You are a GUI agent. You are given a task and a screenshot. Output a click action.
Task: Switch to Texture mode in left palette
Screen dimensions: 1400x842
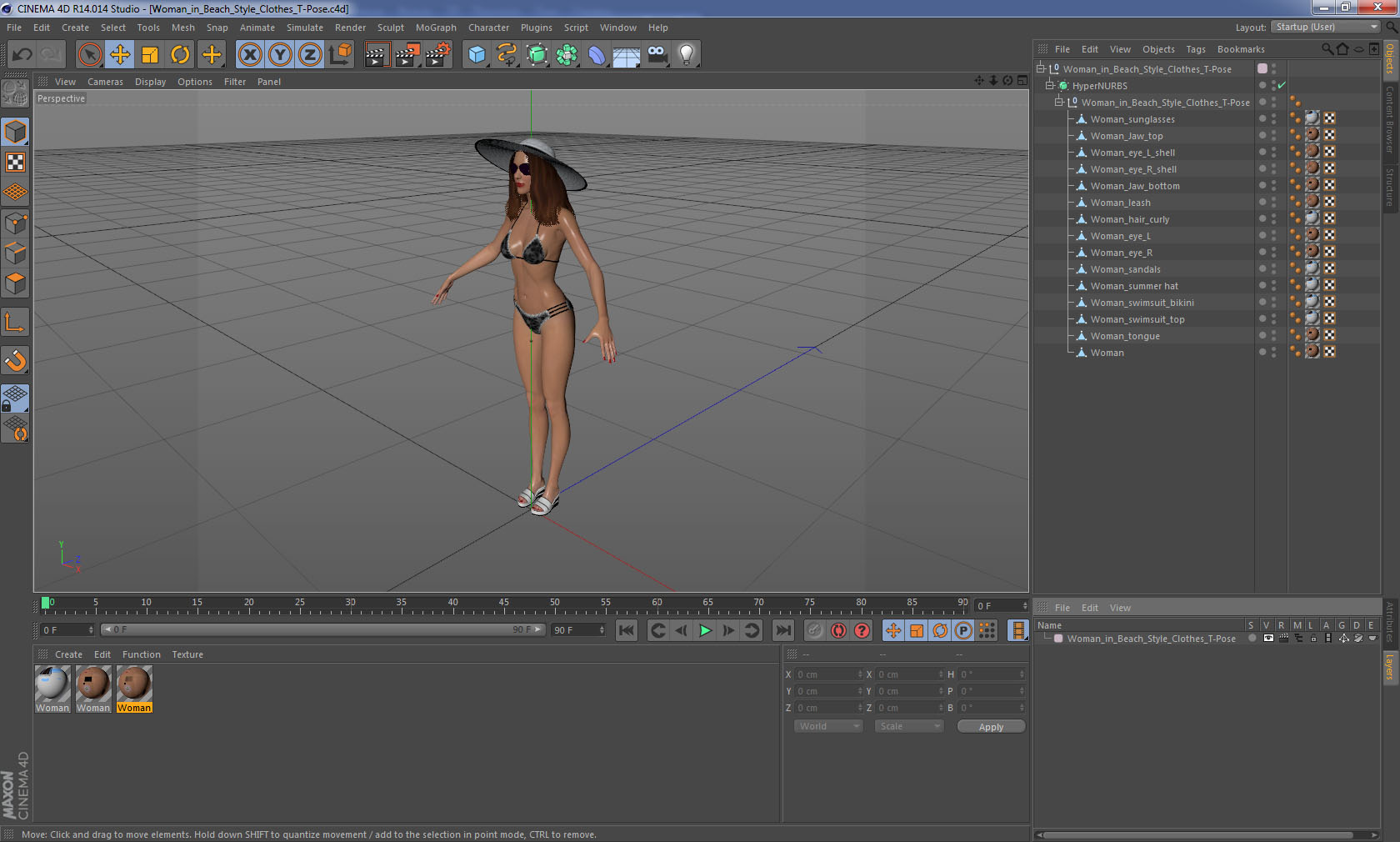[x=15, y=162]
